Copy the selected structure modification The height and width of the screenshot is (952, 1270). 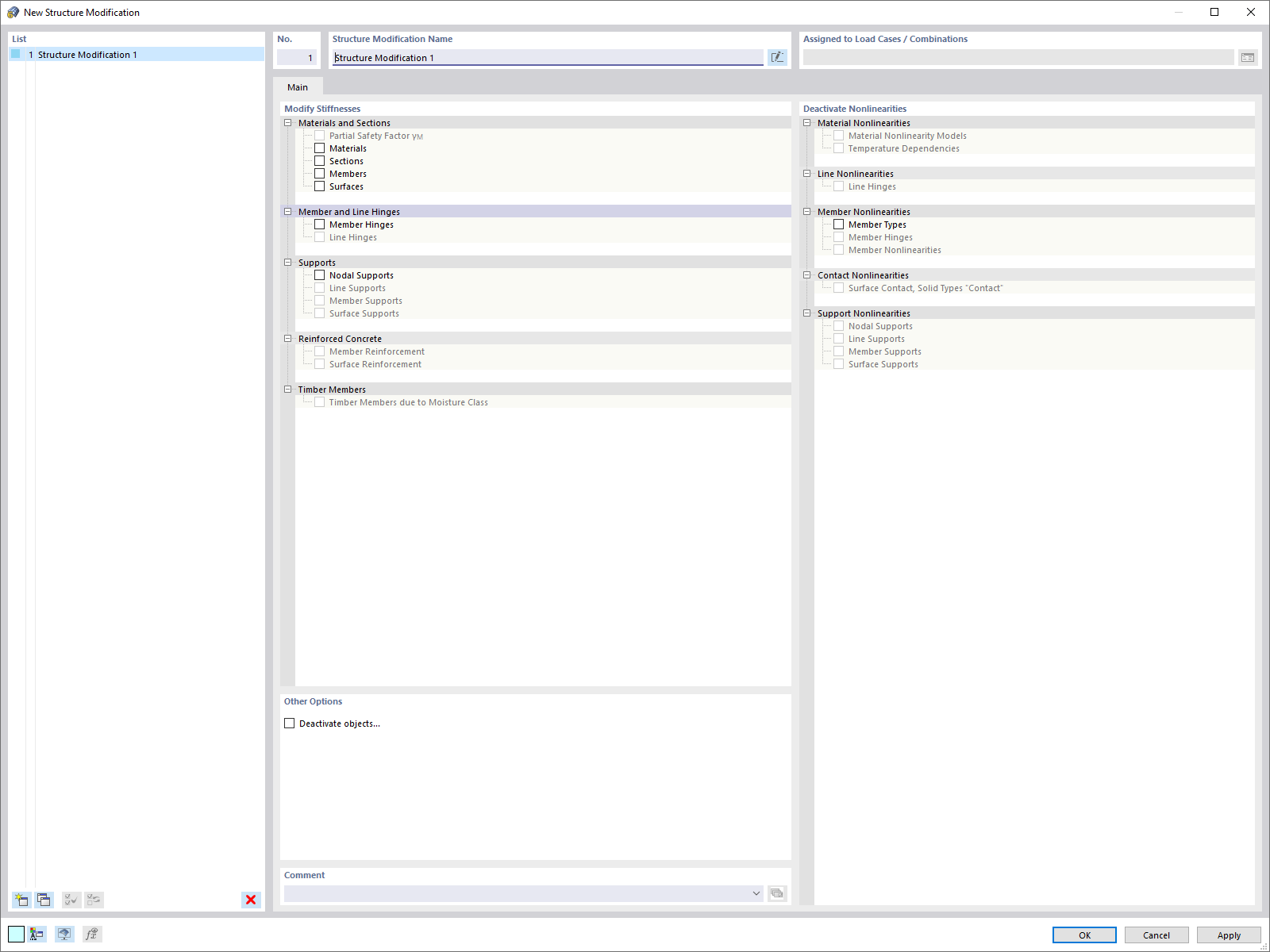(x=44, y=900)
